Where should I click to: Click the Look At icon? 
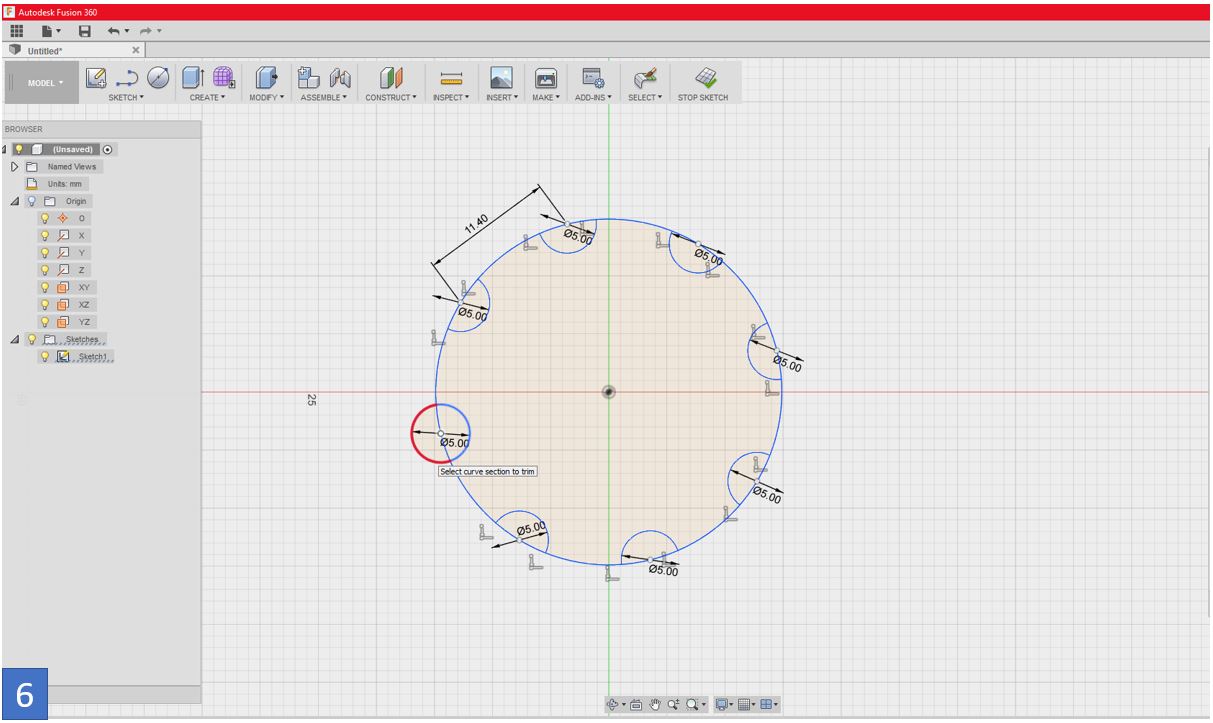pos(636,705)
